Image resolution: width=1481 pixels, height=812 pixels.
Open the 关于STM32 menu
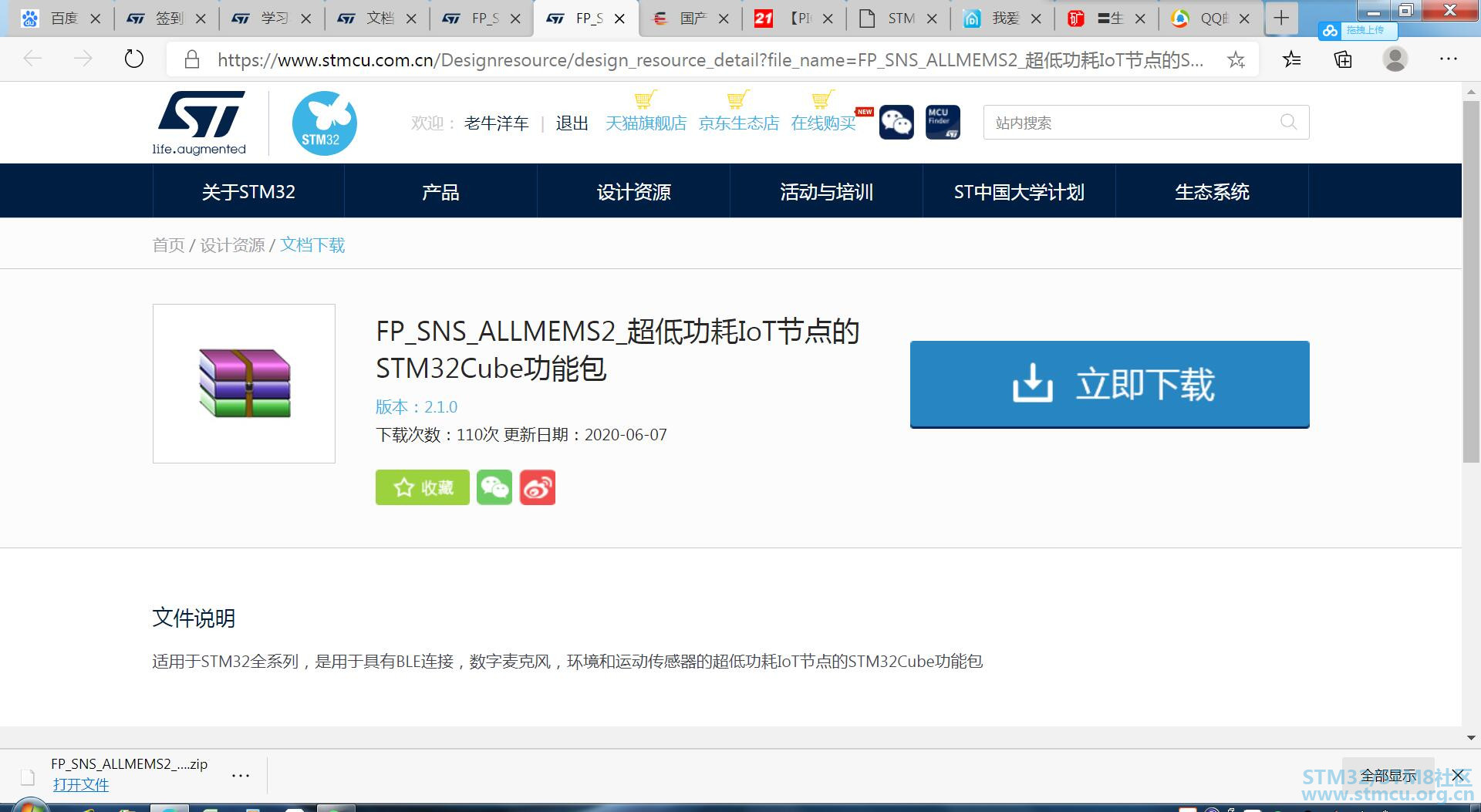click(248, 191)
